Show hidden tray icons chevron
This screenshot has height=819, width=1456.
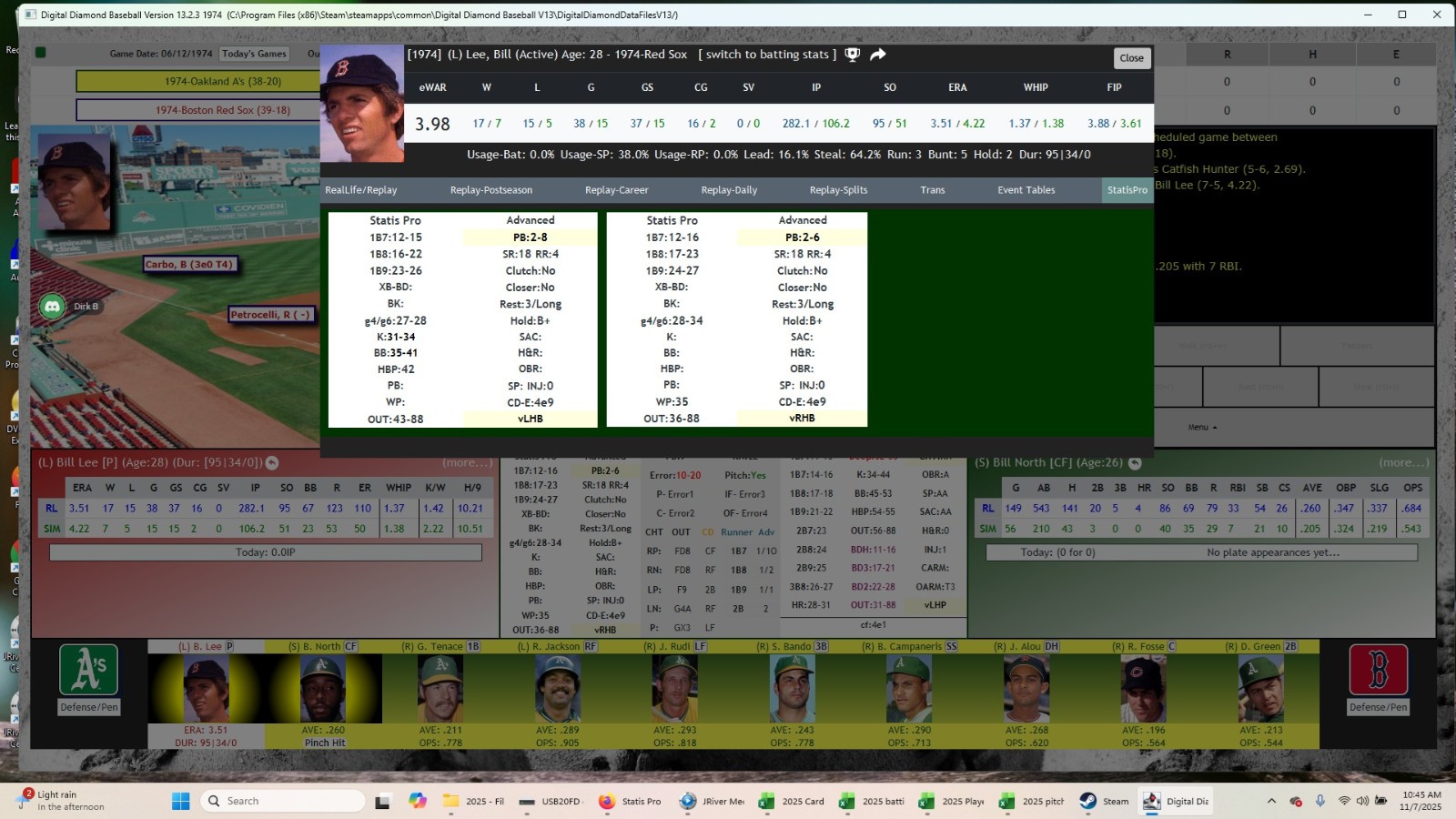pos(1271,801)
